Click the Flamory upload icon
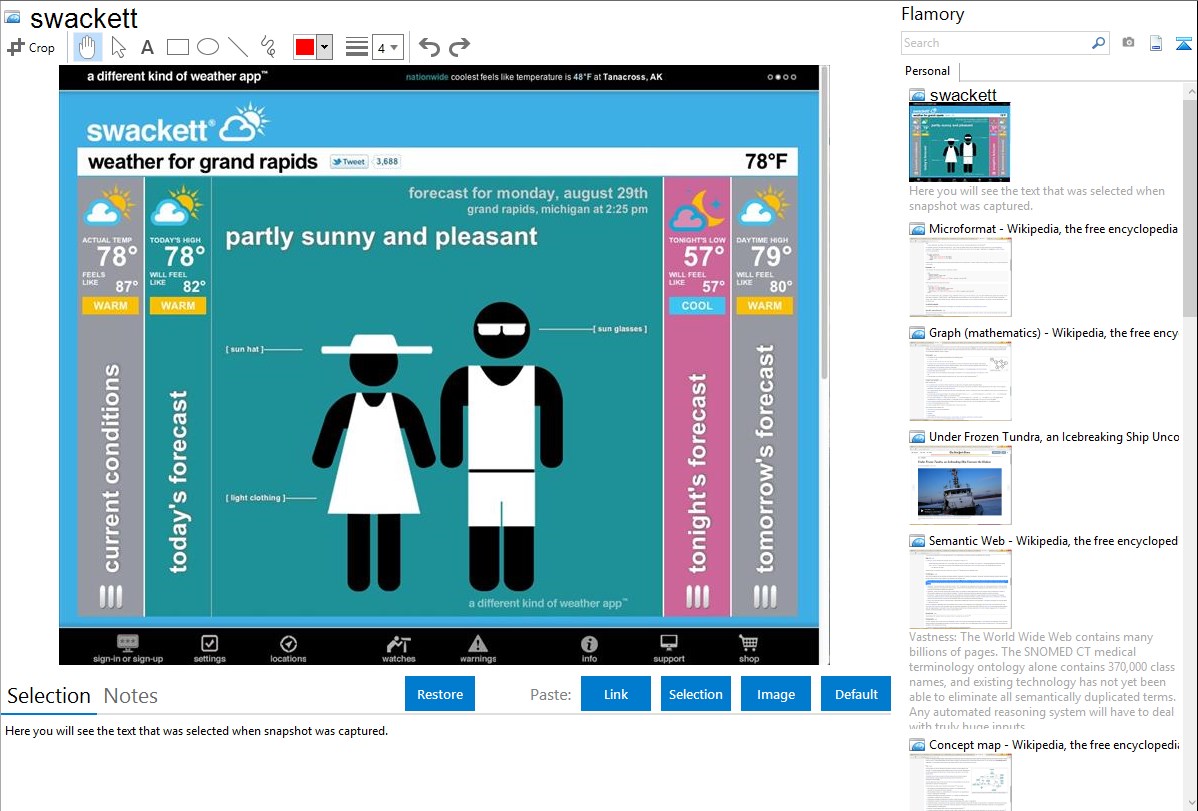1198x811 pixels. [x=1183, y=43]
